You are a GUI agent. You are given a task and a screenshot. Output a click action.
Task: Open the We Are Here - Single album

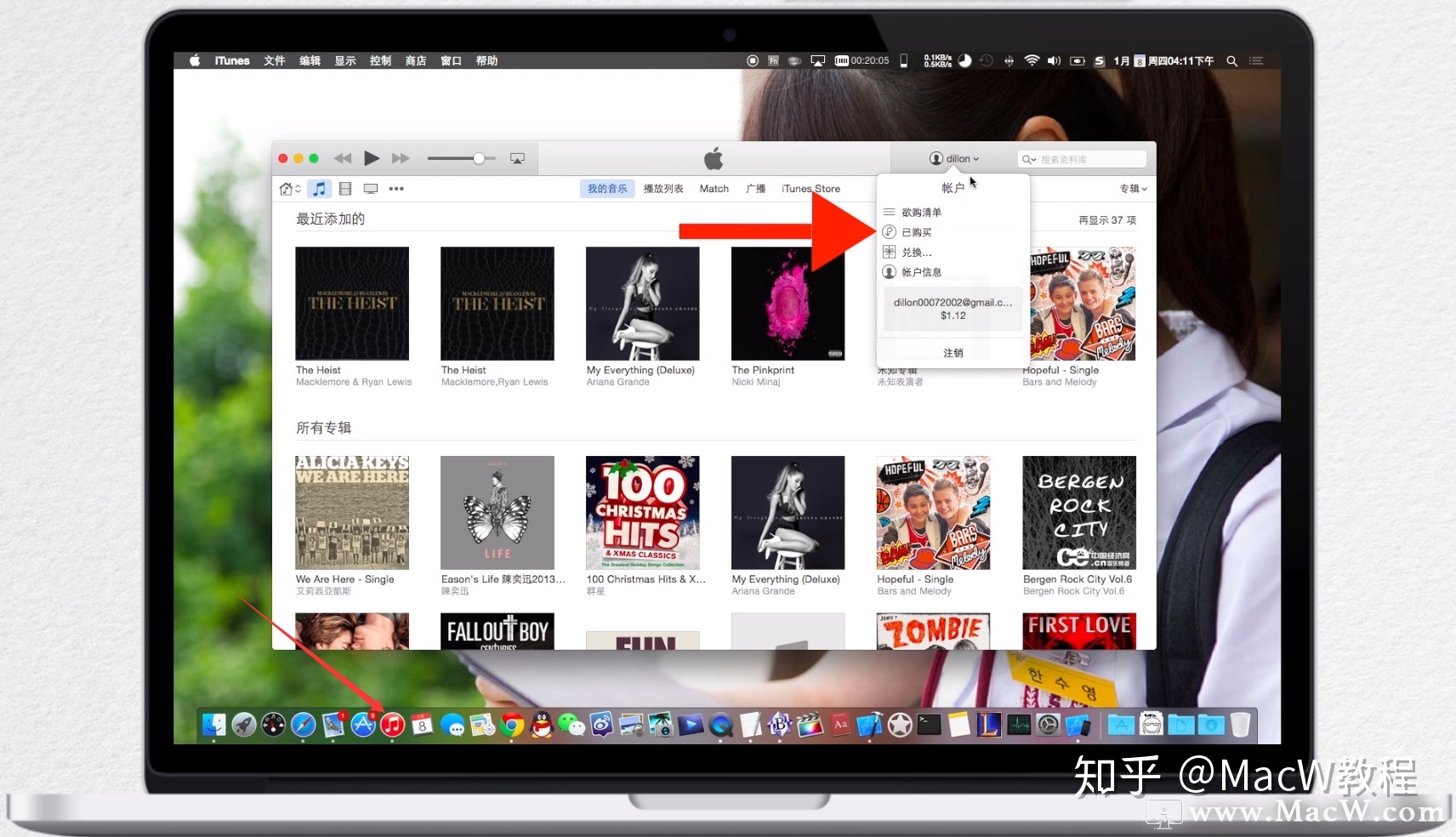pyautogui.click(x=352, y=513)
